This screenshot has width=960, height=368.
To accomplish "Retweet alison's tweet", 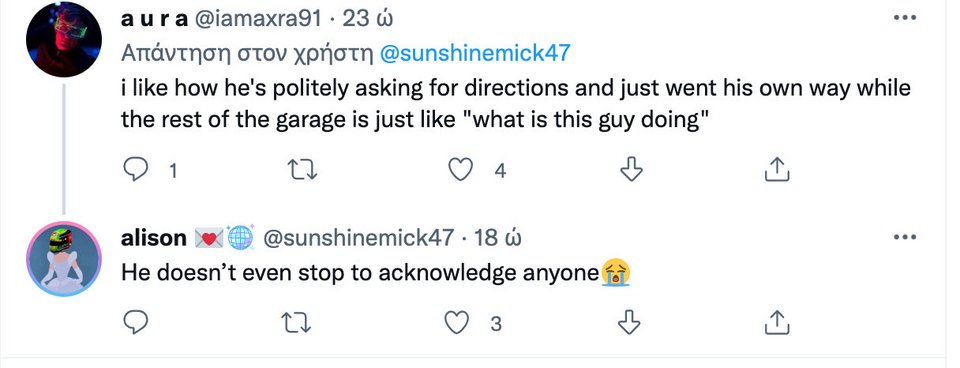I will pos(298,322).
